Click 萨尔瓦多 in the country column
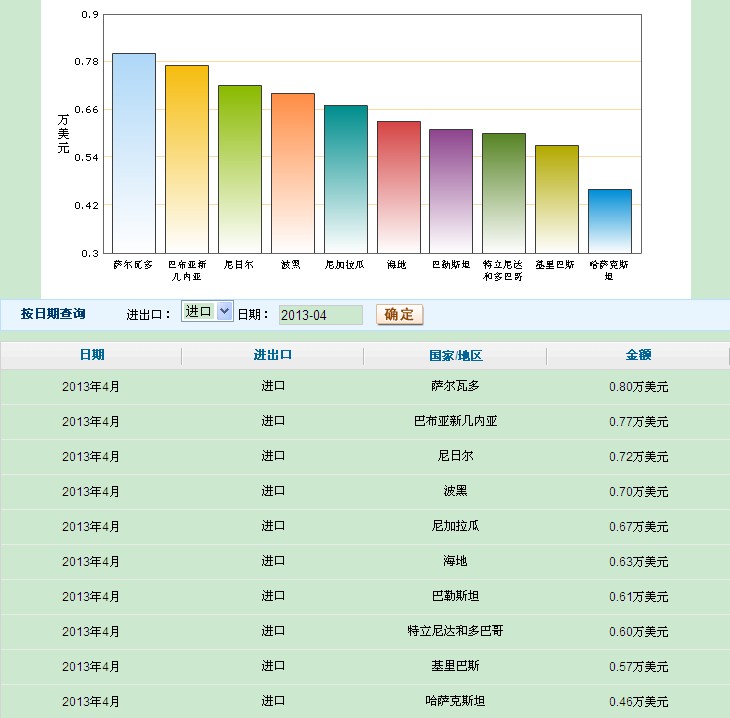Viewport: 730px width, 718px height. point(455,386)
